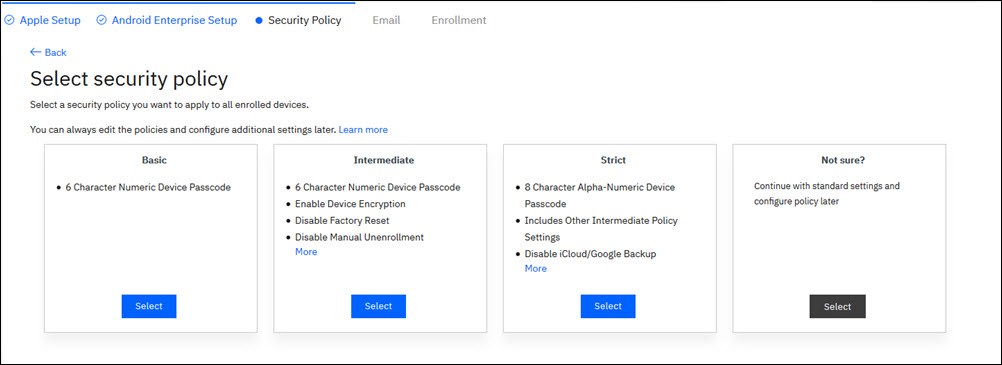
Task: Click the Android Enterprise Setup checkmark icon
Action: point(101,20)
